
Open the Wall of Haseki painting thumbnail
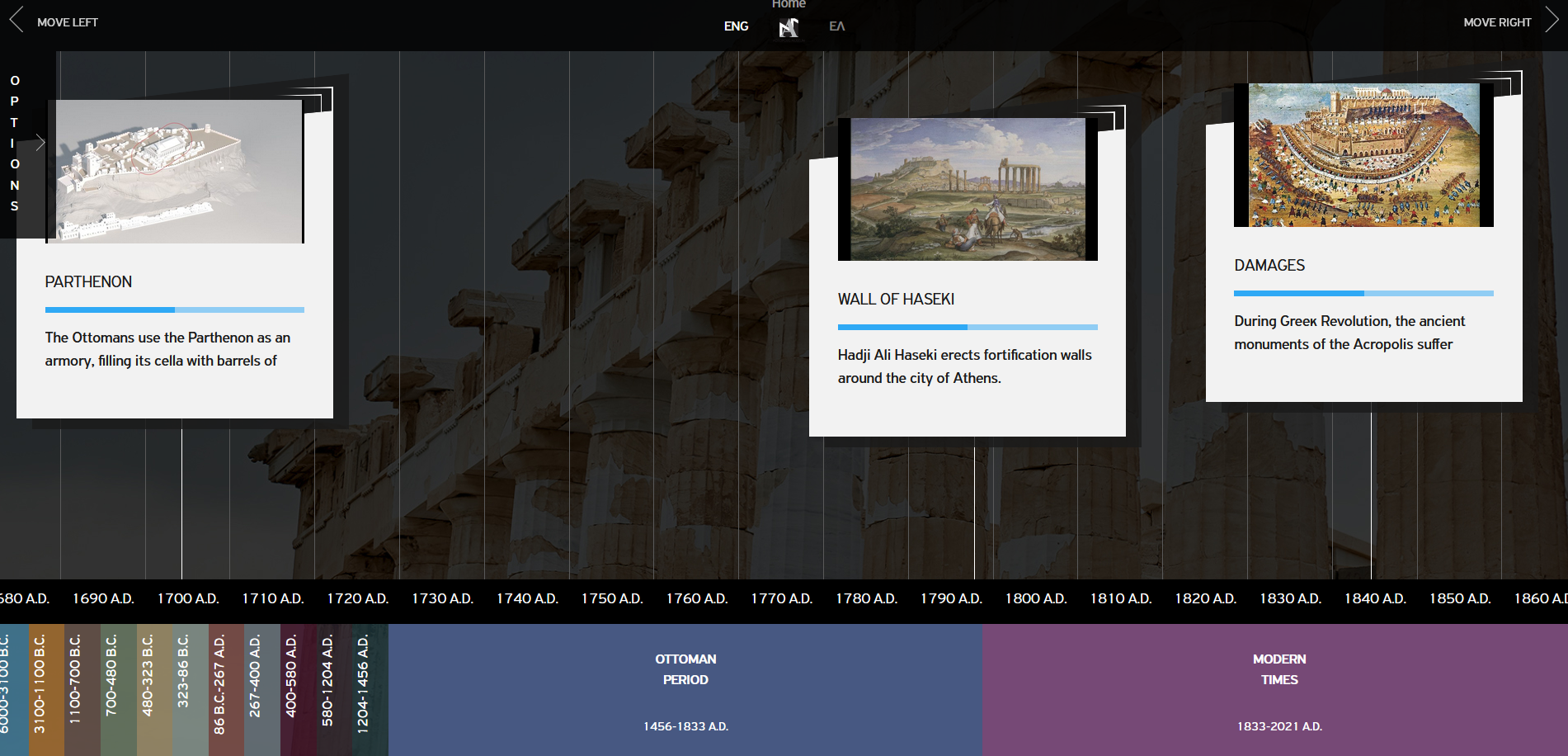[968, 189]
